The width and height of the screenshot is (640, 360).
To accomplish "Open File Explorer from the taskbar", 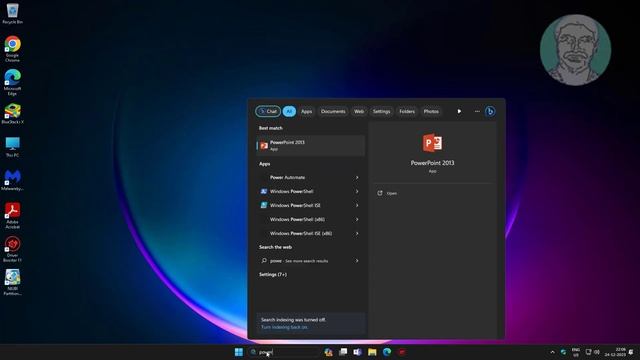I will [372, 352].
